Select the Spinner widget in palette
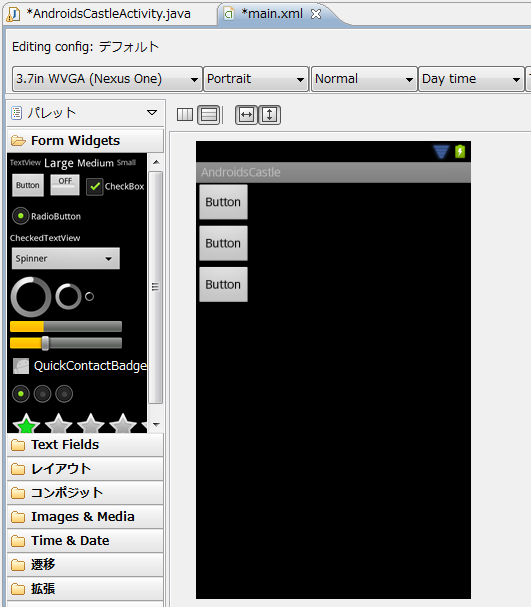 pyautogui.click(x=66, y=259)
